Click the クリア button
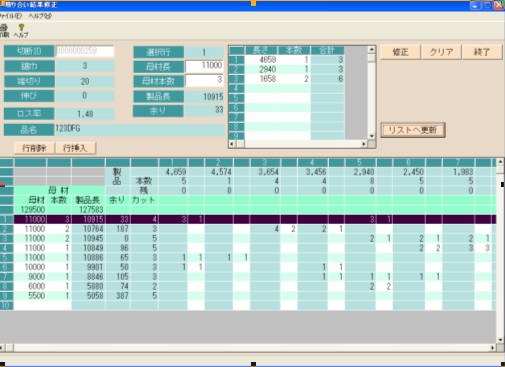The width and height of the screenshot is (505, 367). pos(441,52)
